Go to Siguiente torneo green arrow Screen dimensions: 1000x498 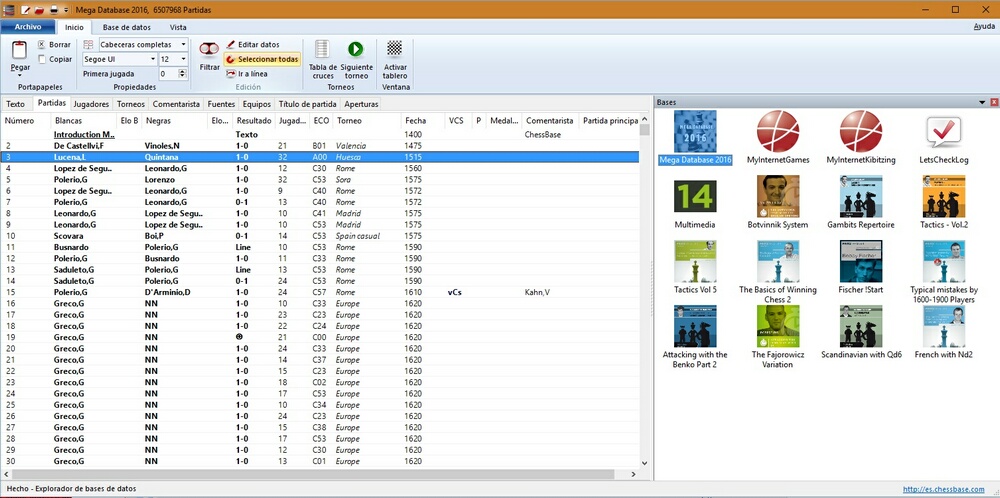tap(356, 49)
